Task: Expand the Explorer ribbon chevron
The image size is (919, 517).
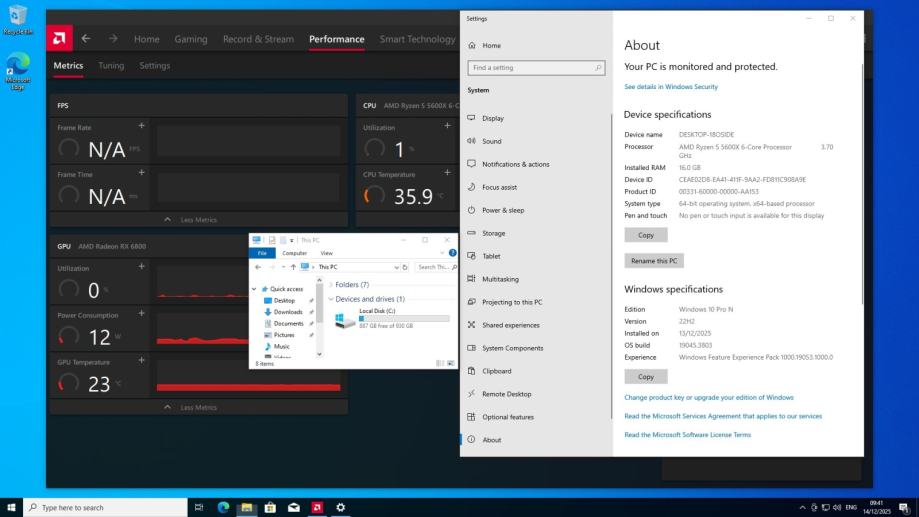Action: pyautogui.click(x=442, y=253)
